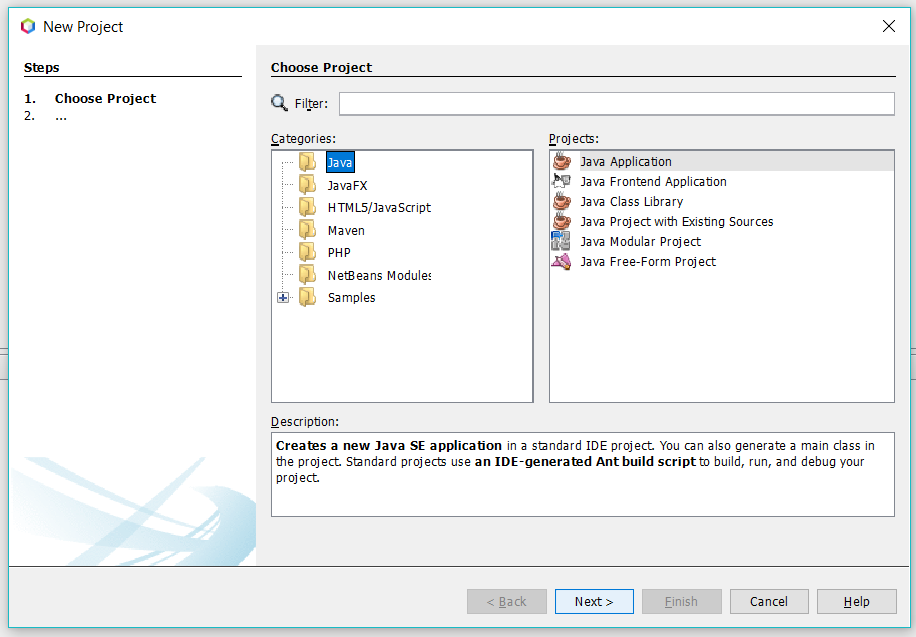Cancel the New Project wizard
Viewport: 916px width, 637px height.
[x=769, y=601]
